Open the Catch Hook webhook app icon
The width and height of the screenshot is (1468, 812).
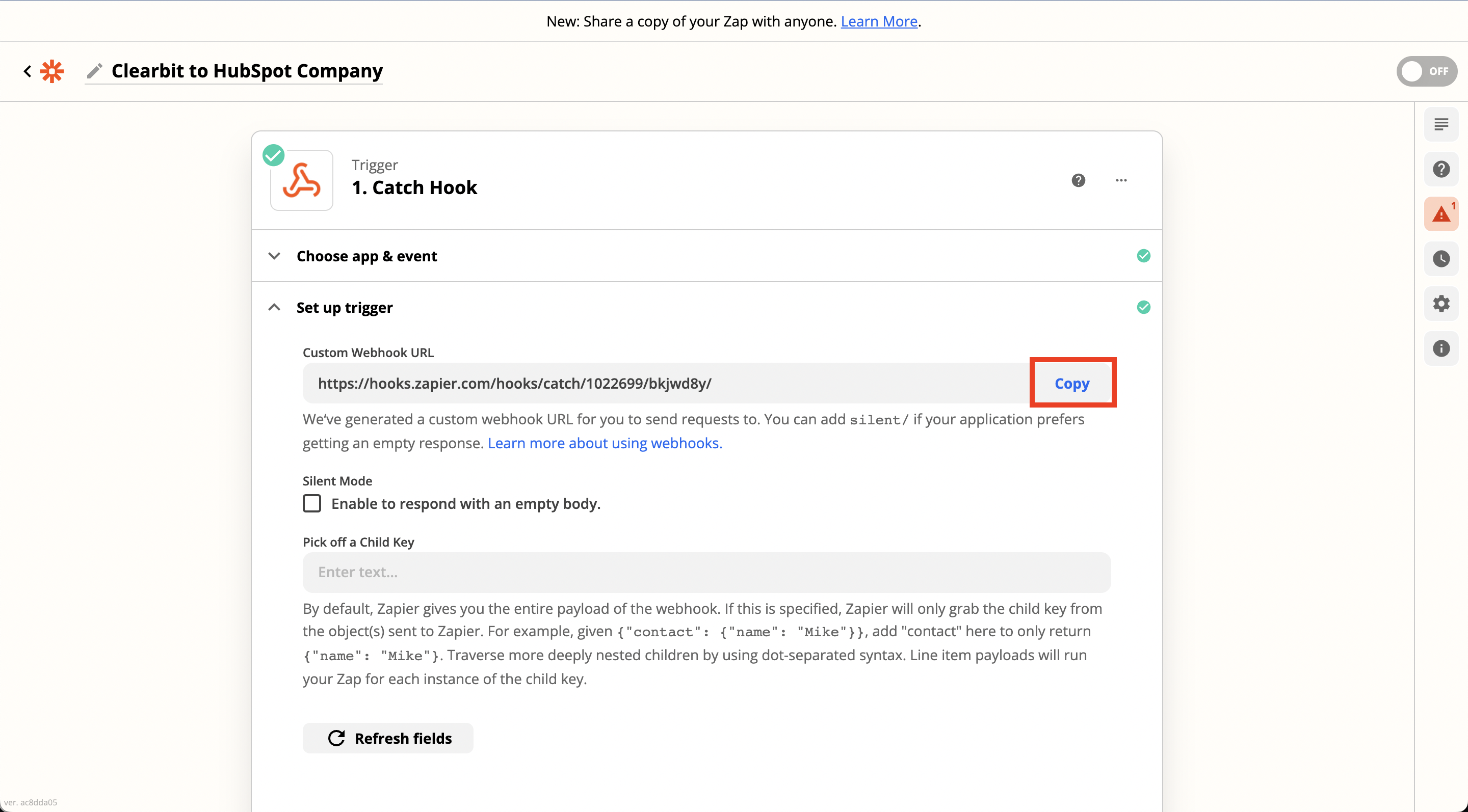pos(301,180)
